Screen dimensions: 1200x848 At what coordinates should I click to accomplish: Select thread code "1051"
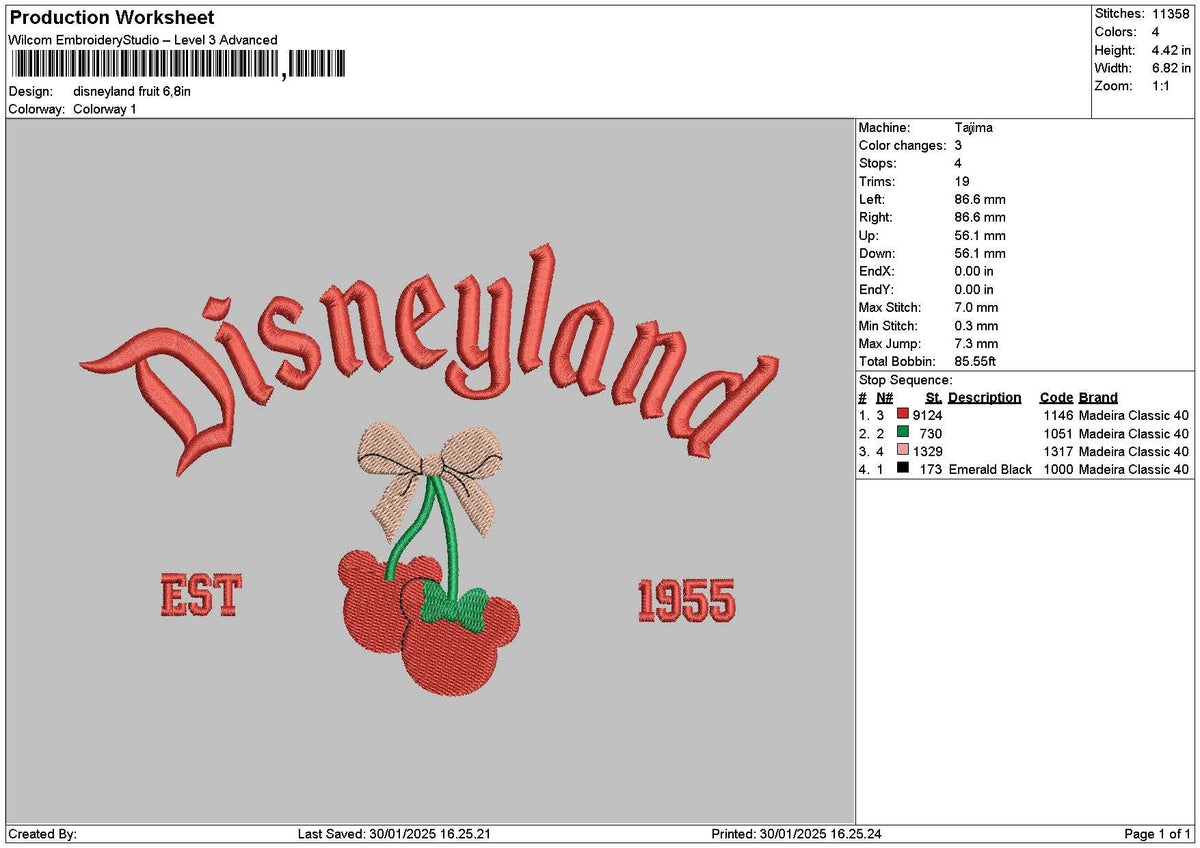click(x=1057, y=433)
